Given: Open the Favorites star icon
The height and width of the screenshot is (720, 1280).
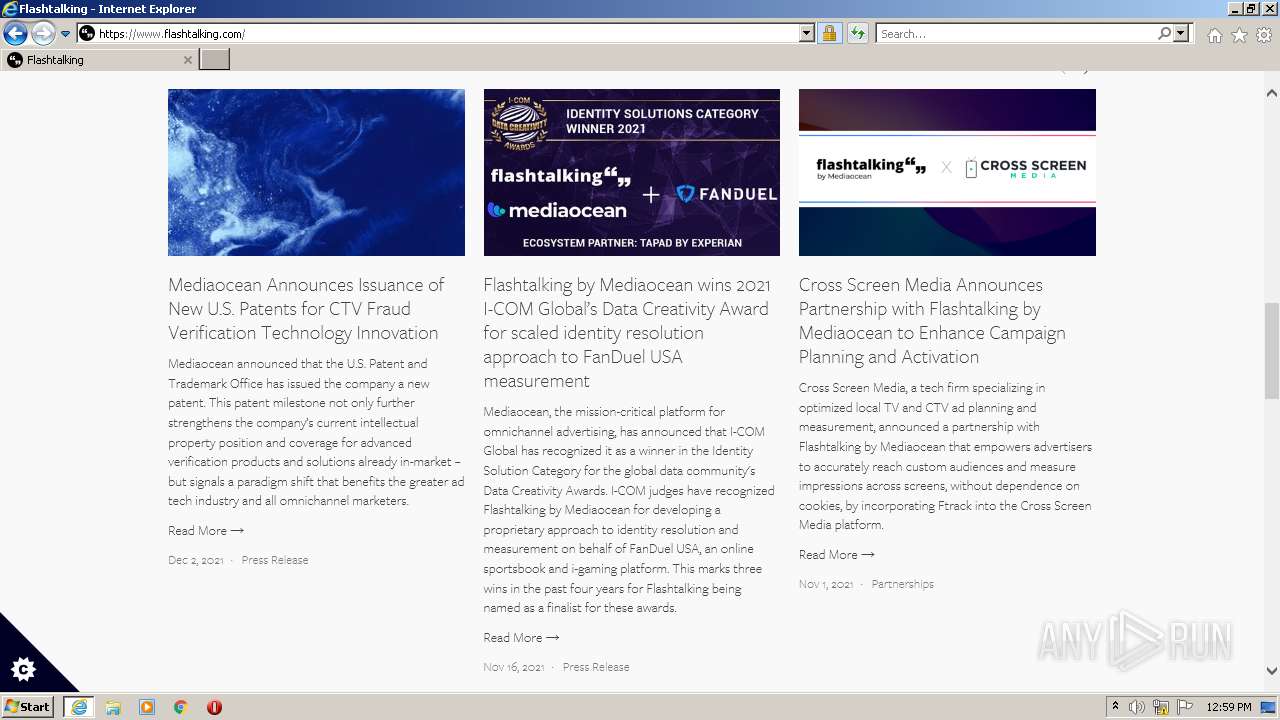Looking at the screenshot, I should click(1239, 35).
